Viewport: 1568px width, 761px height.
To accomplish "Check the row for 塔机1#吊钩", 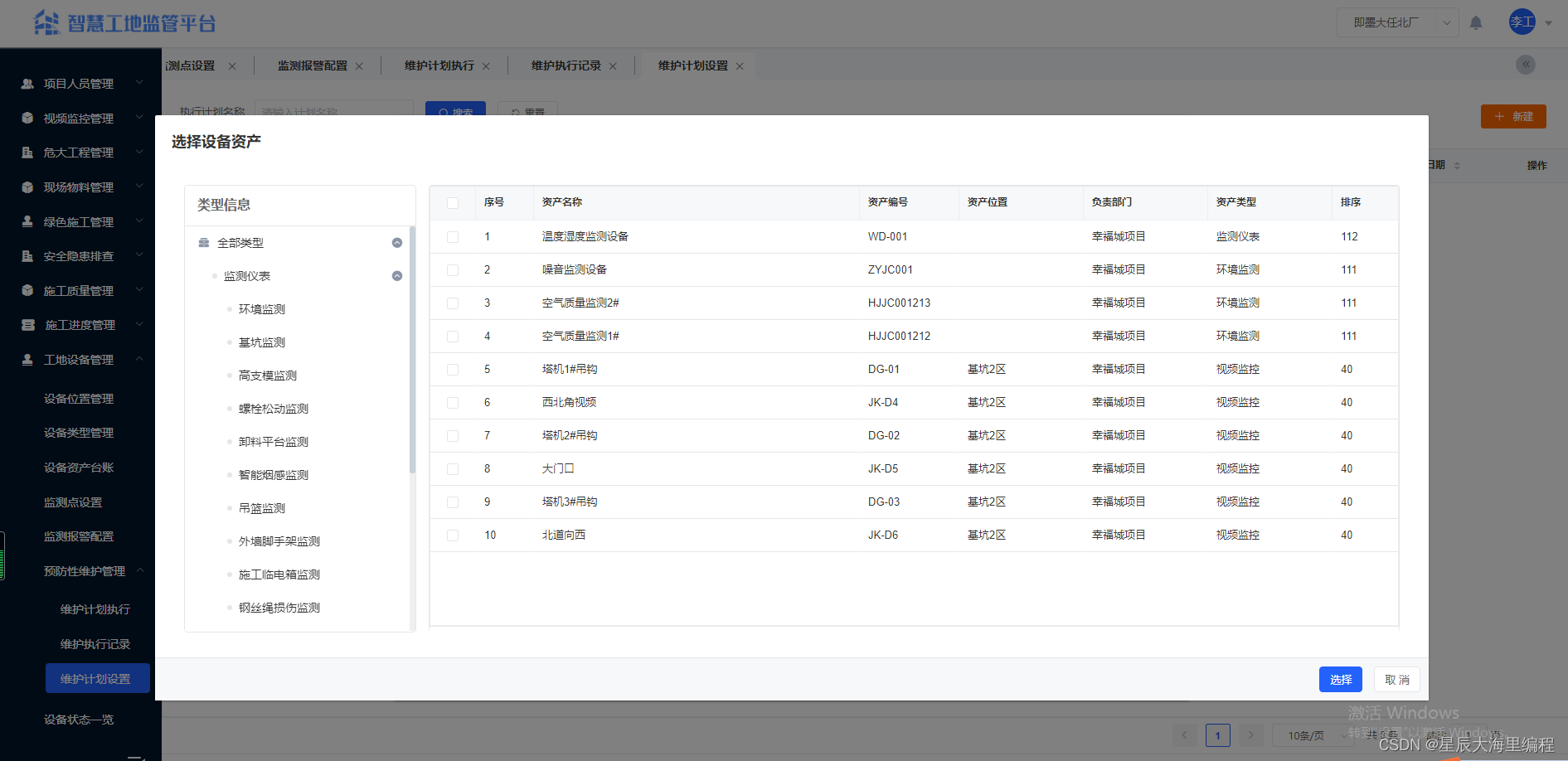I will (x=453, y=370).
